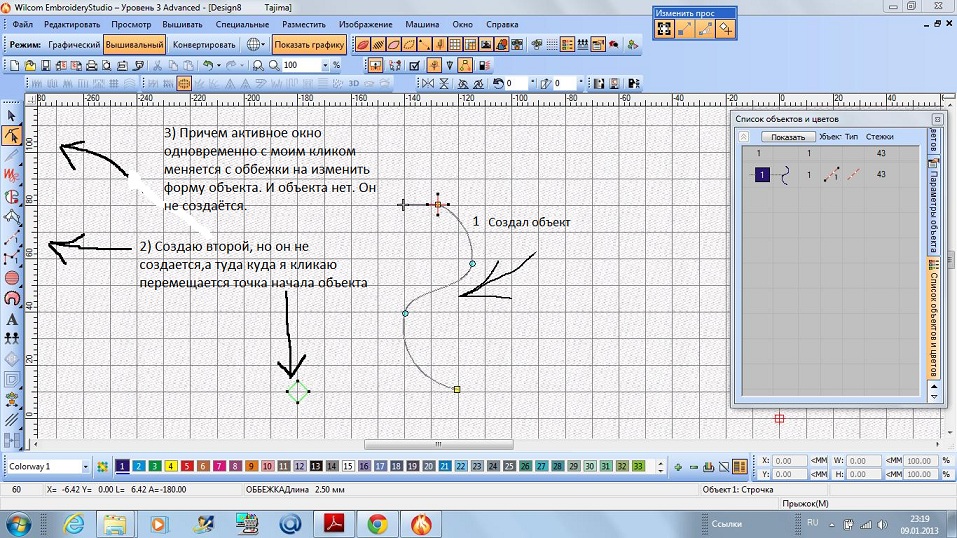The width and height of the screenshot is (957, 538).
Task: Click the green plus add color icon
Action: point(677,467)
